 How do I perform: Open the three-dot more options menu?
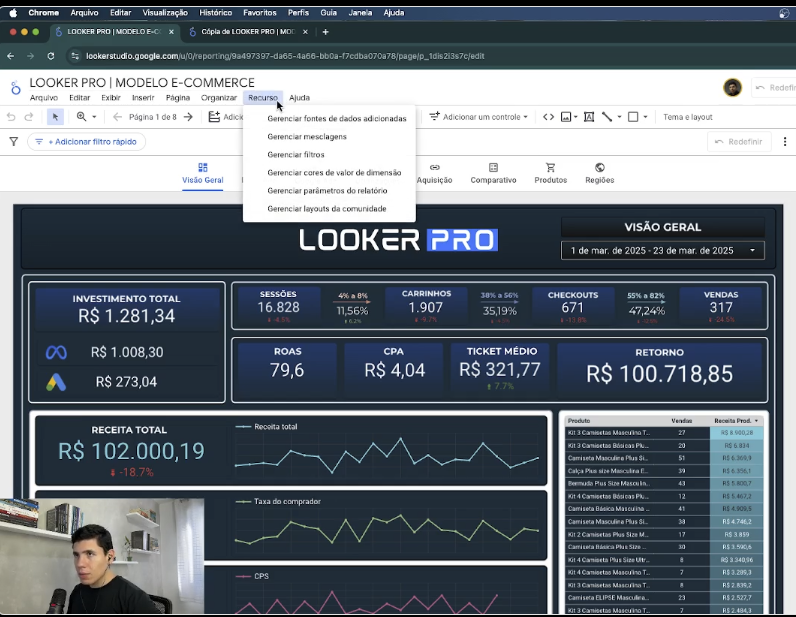coord(785,142)
